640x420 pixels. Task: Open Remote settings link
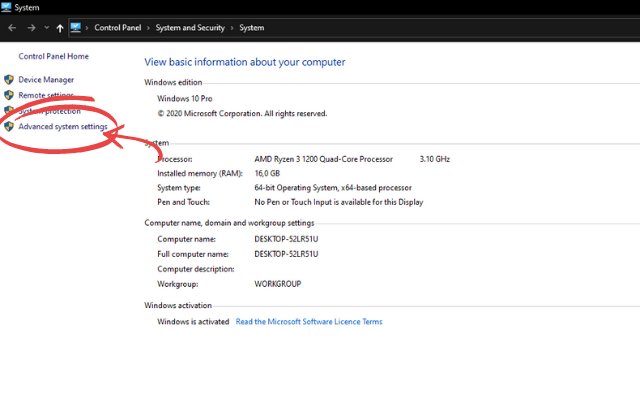tap(46, 95)
